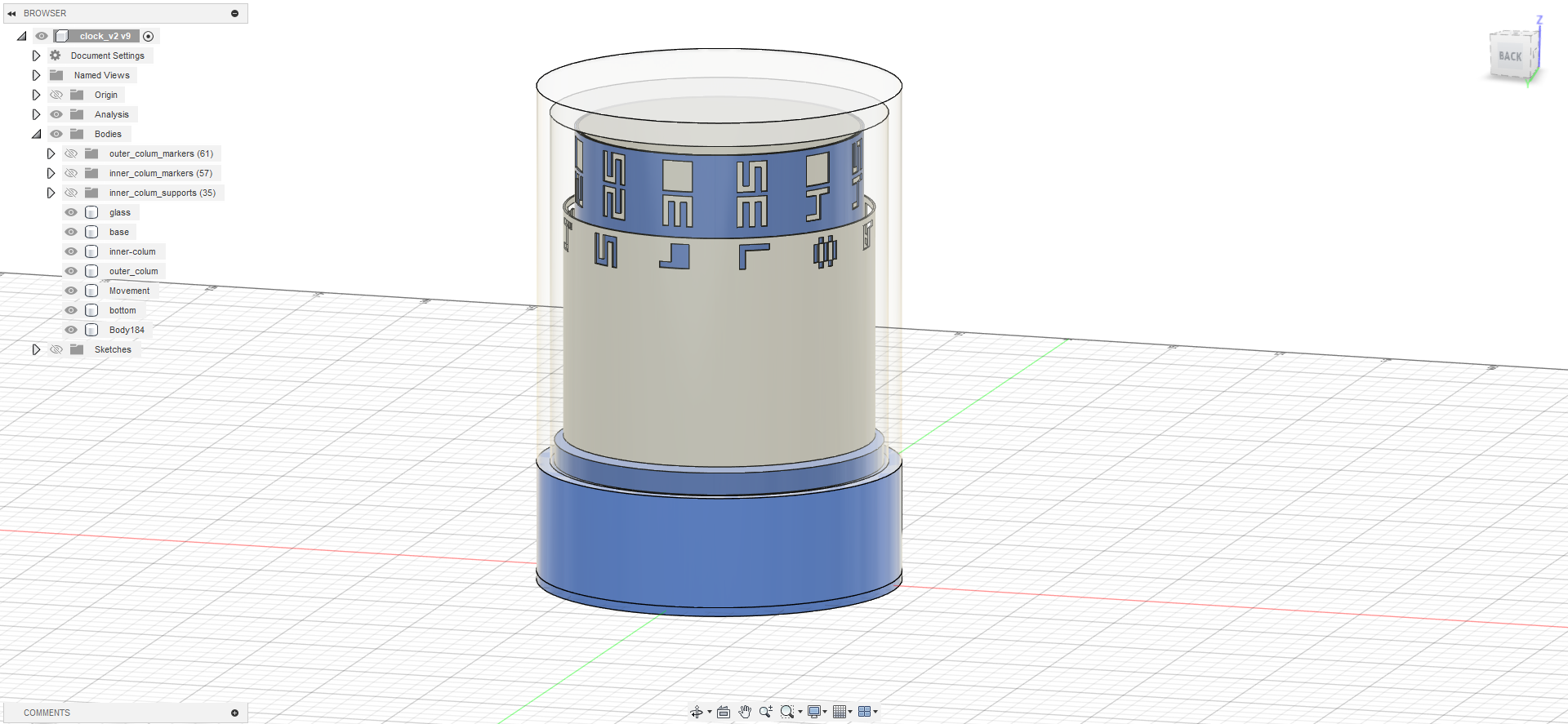Collapse the Browser panel with double arrows
Viewport: 1568px width, 724px height.
(x=11, y=13)
